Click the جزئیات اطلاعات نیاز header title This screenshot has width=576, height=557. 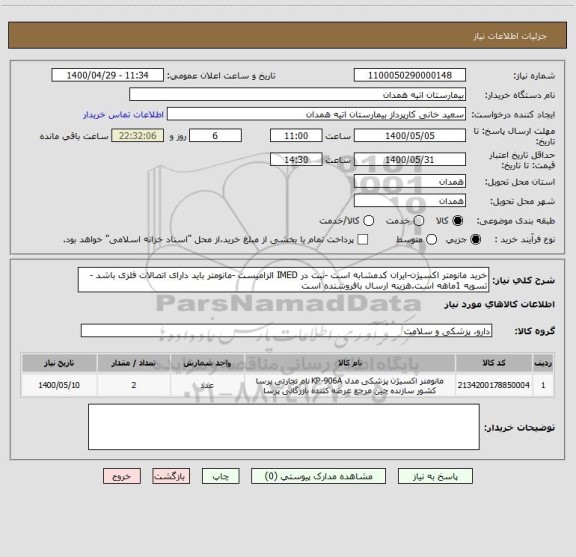coord(510,36)
